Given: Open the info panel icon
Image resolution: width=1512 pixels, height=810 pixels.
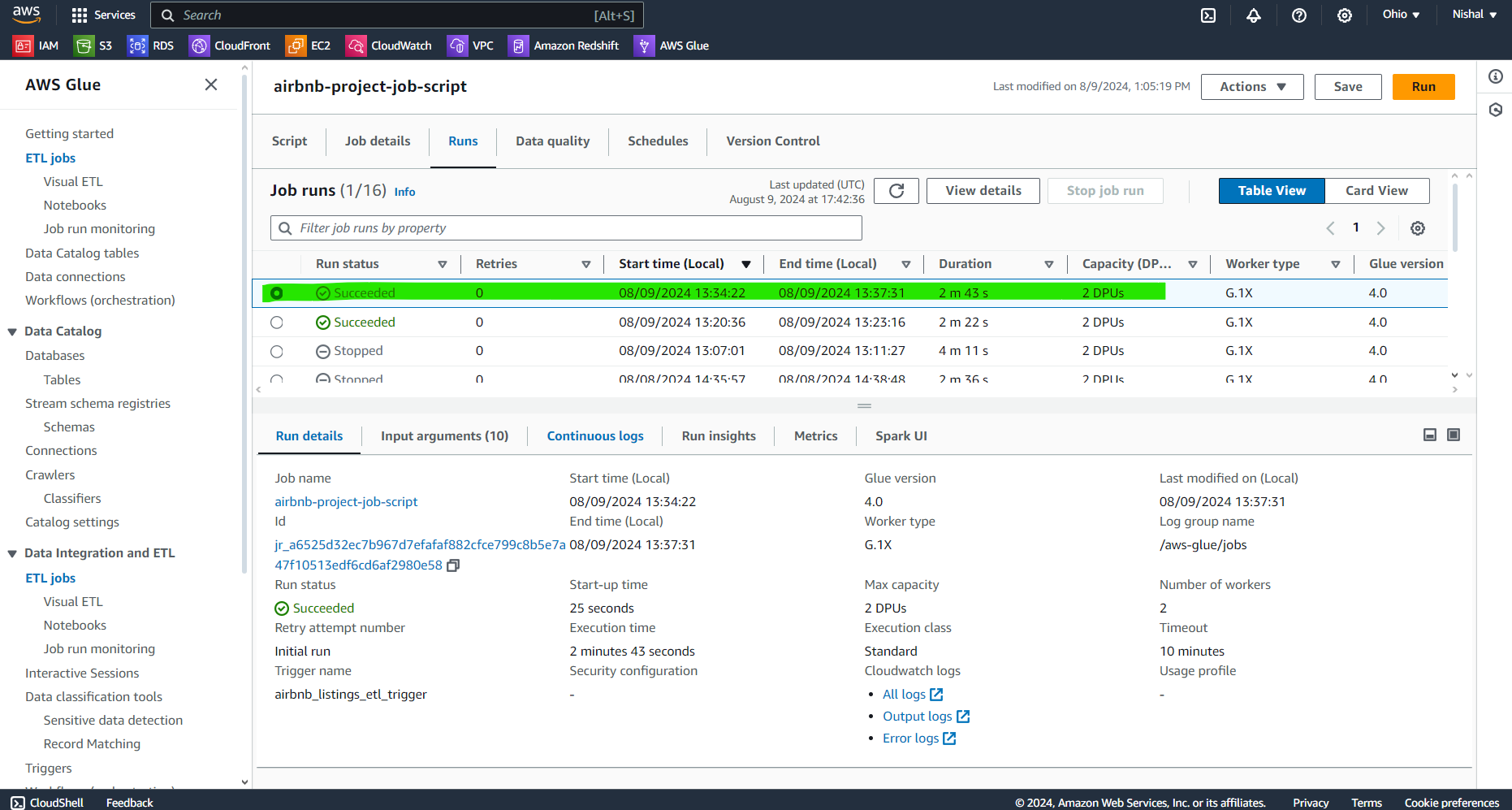Looking at the screenshot, I should [1496, 76].
